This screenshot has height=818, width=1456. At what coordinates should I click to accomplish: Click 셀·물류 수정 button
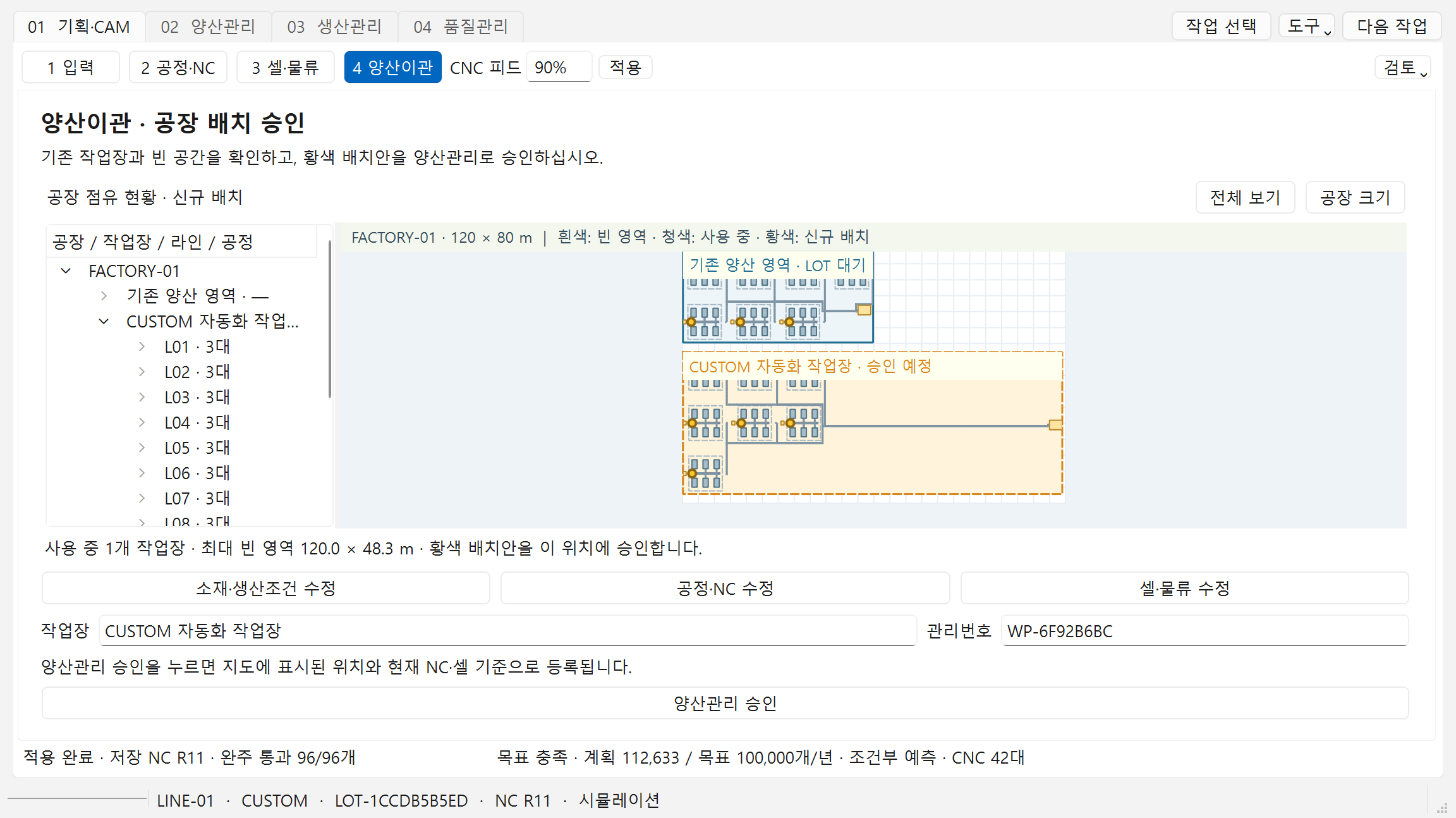click(x=1185, y=588)
